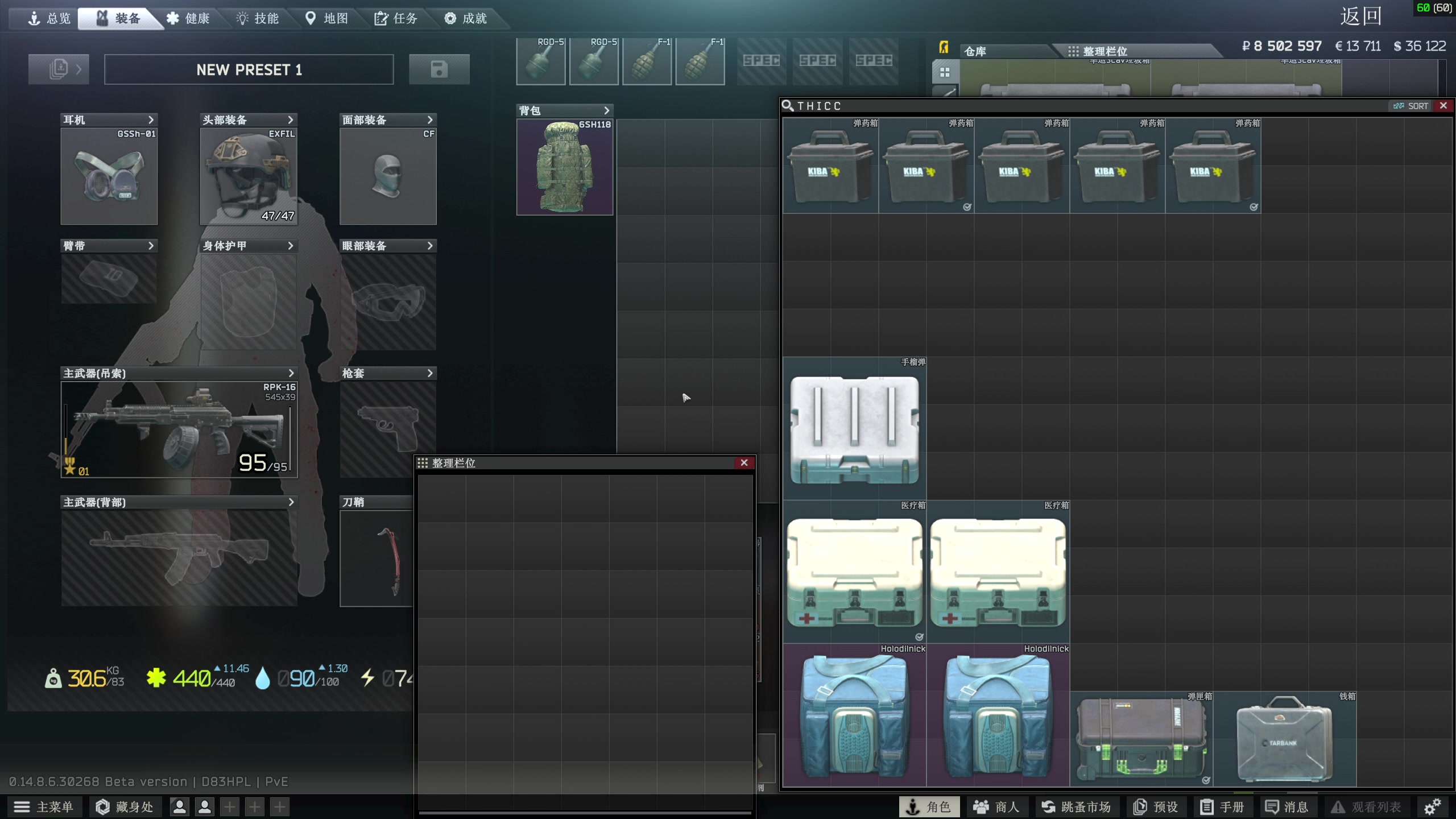Expand the 背包 backpack slot chevron
Viewport: 1456px width, 819px height.
pos(606,110)
